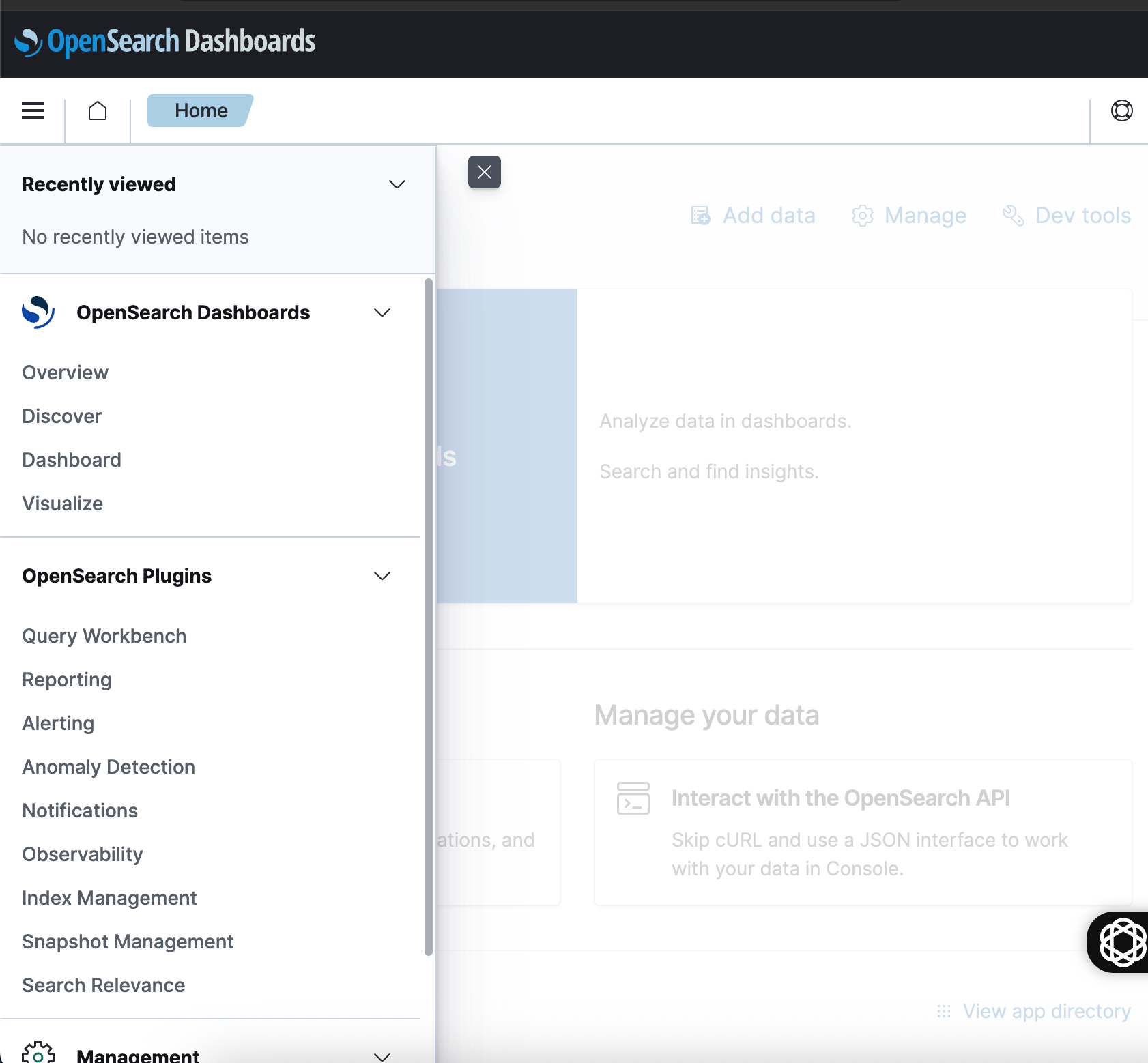Screen dimensions: 1148x1063
Task: Click the 'No recently viewed items' text
Action: pyautogui.click(x=135, y=237)
